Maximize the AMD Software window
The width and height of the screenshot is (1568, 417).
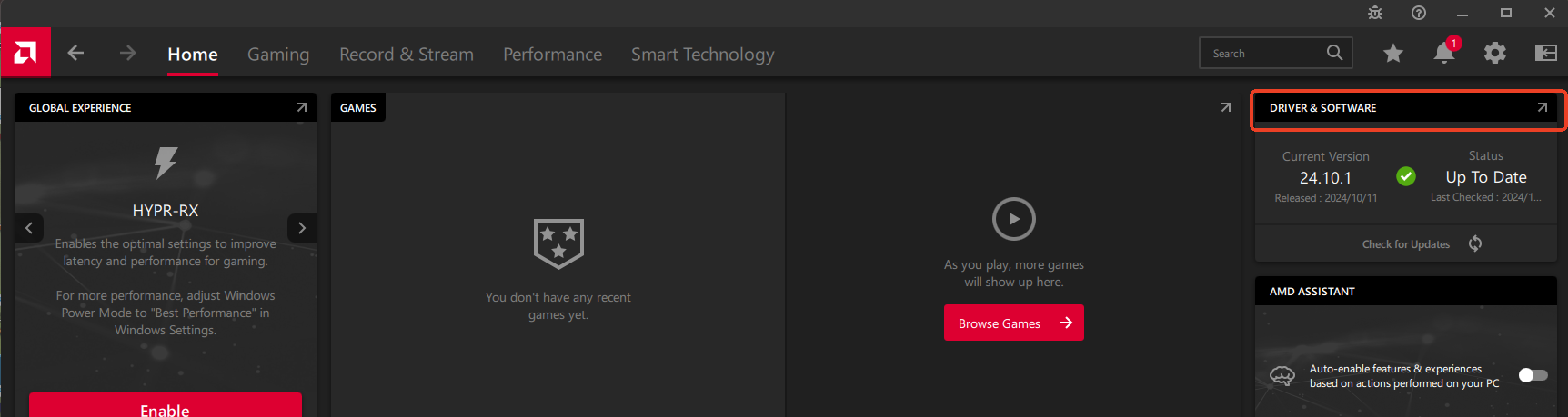tap(1506, 13)
